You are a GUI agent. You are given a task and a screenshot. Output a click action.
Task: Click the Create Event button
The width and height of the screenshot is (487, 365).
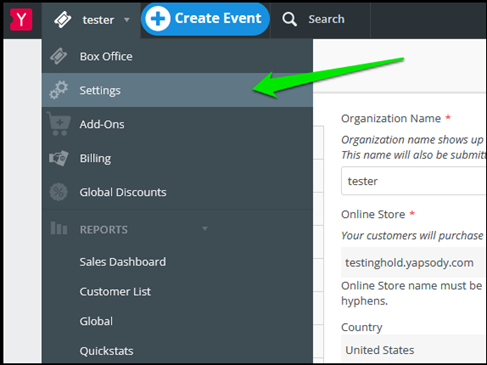tap(205, 19)
